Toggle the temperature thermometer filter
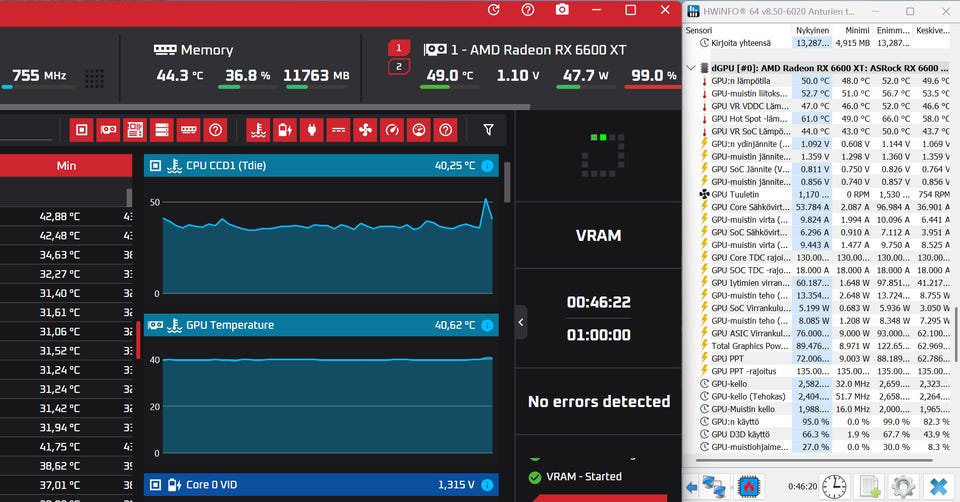This screenshot has height=502, width=960. 258,130
